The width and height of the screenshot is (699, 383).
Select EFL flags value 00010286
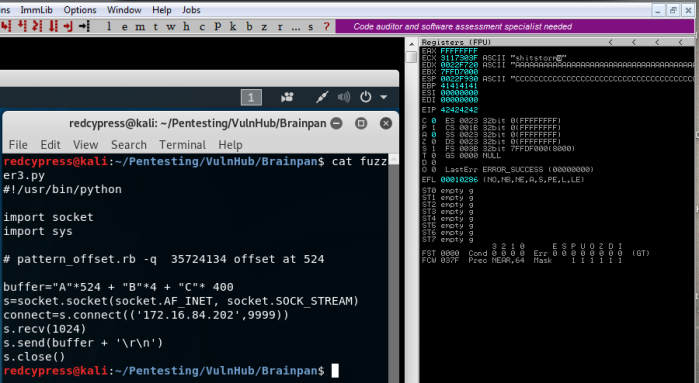click(459, 180)
